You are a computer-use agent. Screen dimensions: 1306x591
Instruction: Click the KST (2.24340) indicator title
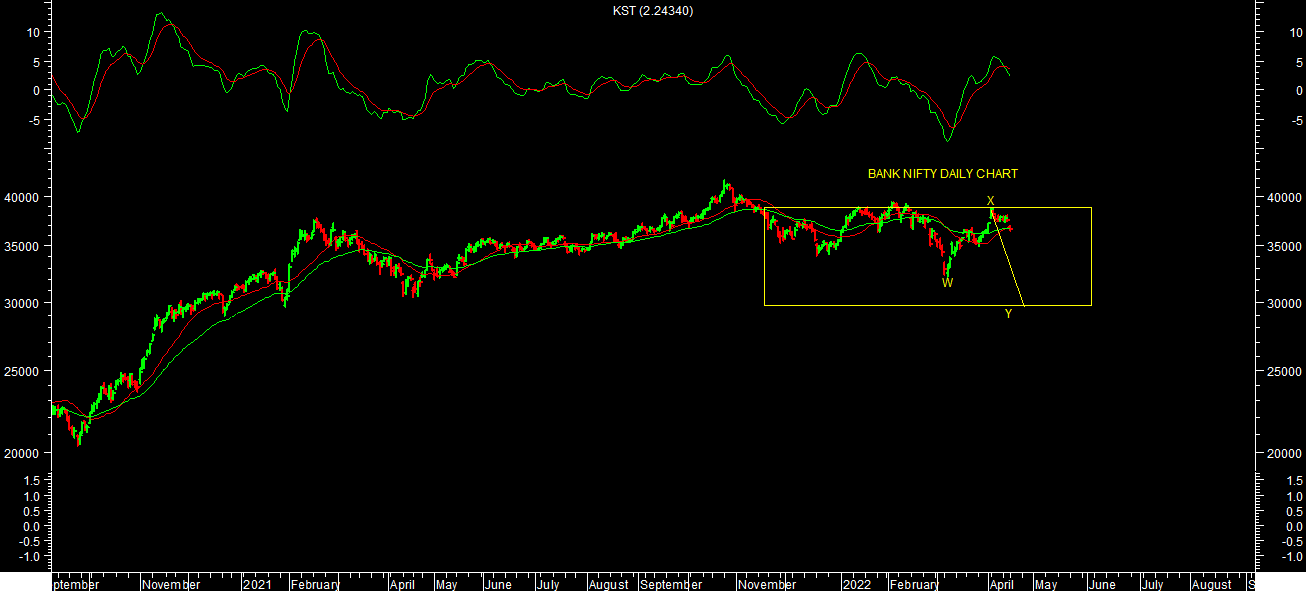pyautogui.click(x=653, y=11)
